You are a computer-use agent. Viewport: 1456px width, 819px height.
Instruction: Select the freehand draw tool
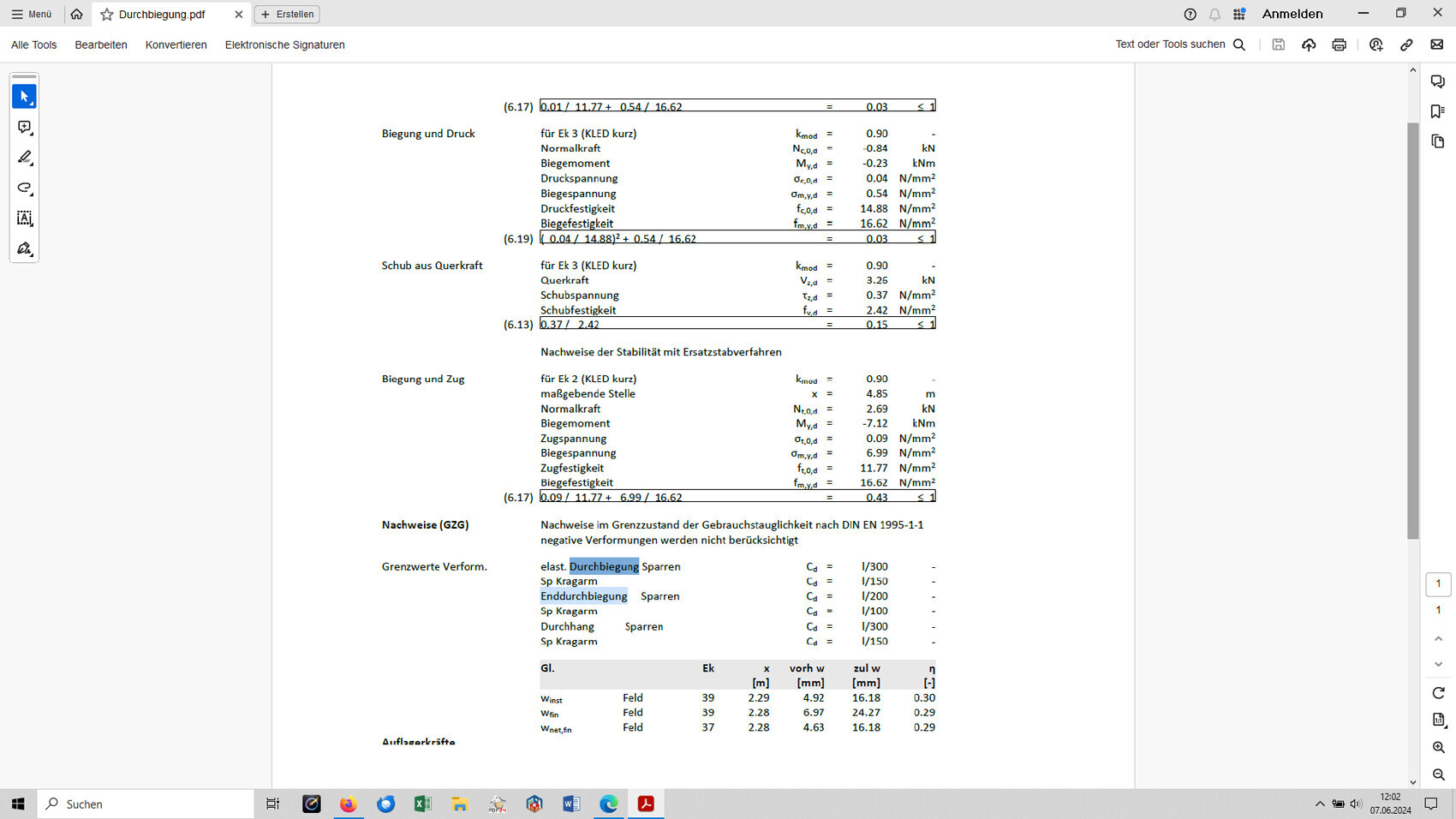(24, 188)
